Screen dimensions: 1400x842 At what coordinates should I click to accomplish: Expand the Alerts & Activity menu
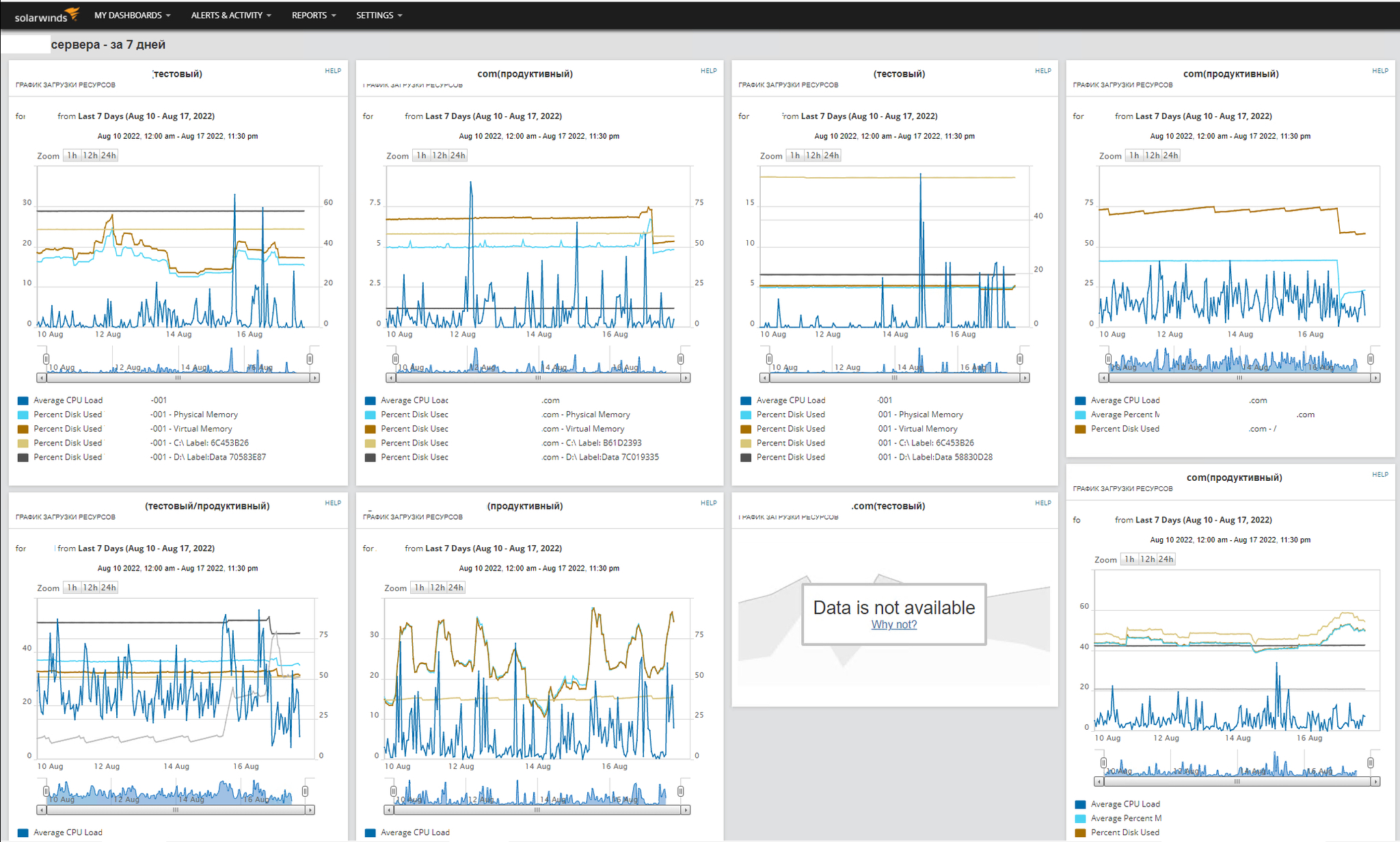pos(231,15)
